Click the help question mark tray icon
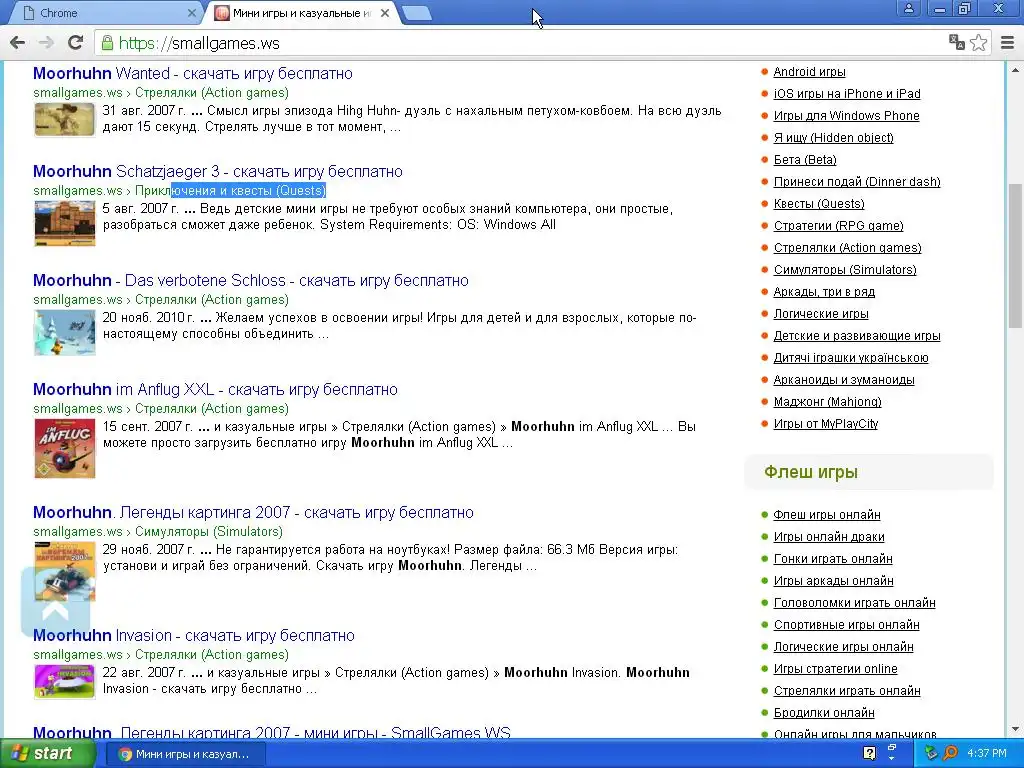1024x768 pixels. click(x=869, y=754)
